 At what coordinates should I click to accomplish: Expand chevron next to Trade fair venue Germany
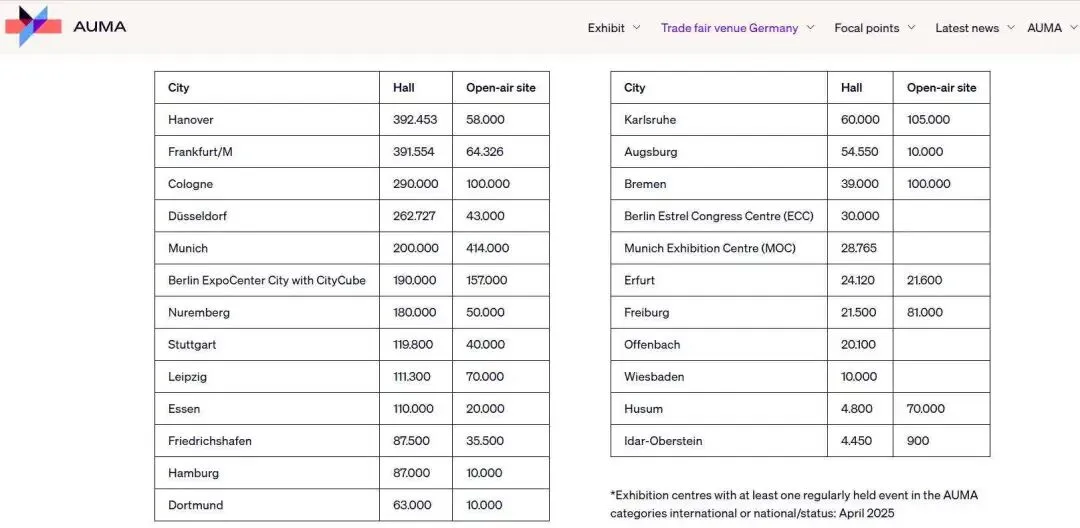(x=810, y=28)
